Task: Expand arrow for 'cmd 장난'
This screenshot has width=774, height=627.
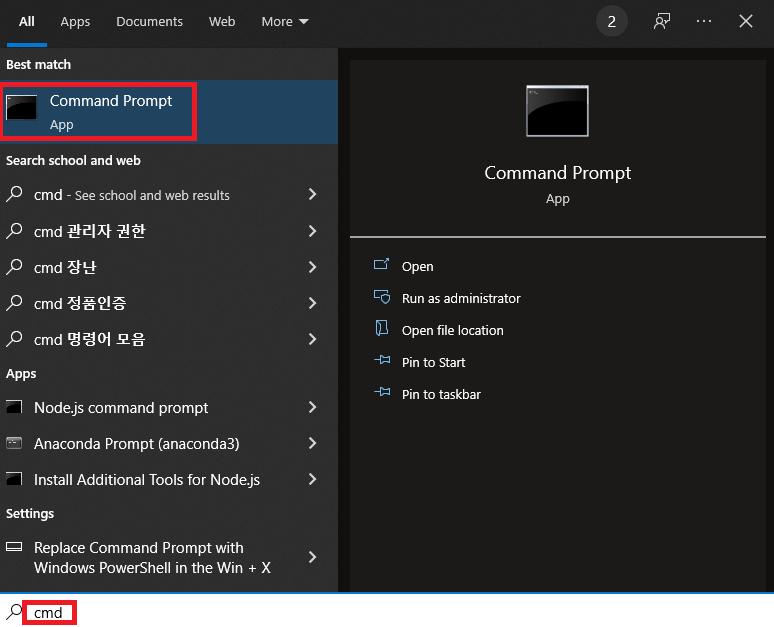Action: (312, 267)
